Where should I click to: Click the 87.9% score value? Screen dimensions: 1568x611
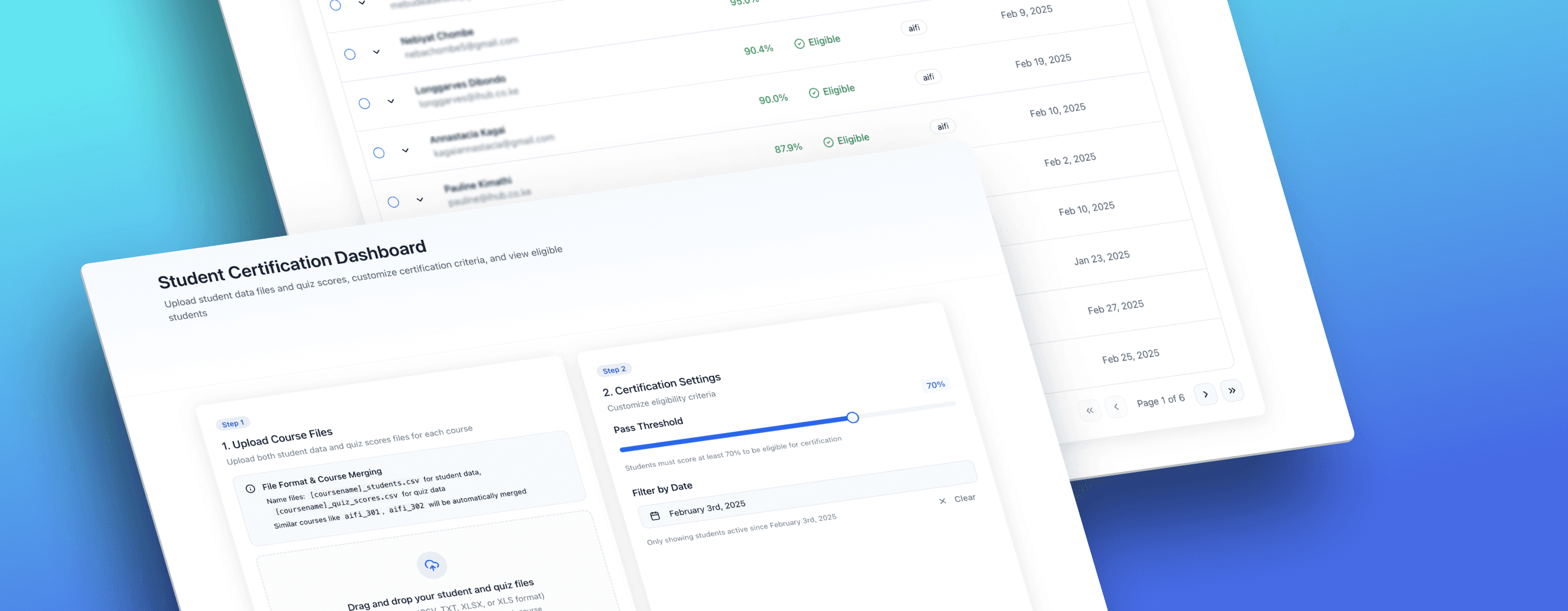[x=788, y=148]
